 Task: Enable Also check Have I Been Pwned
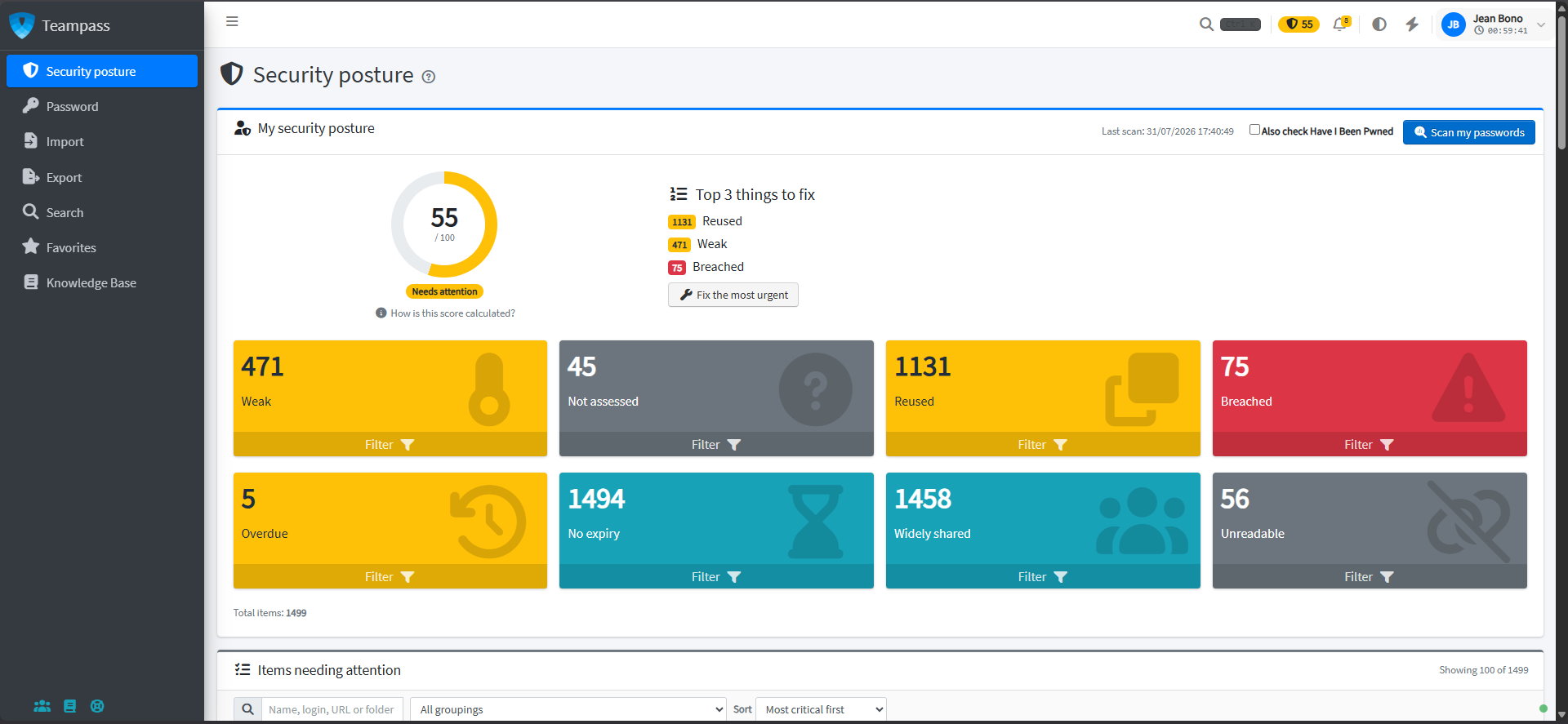coord(1254,130)
